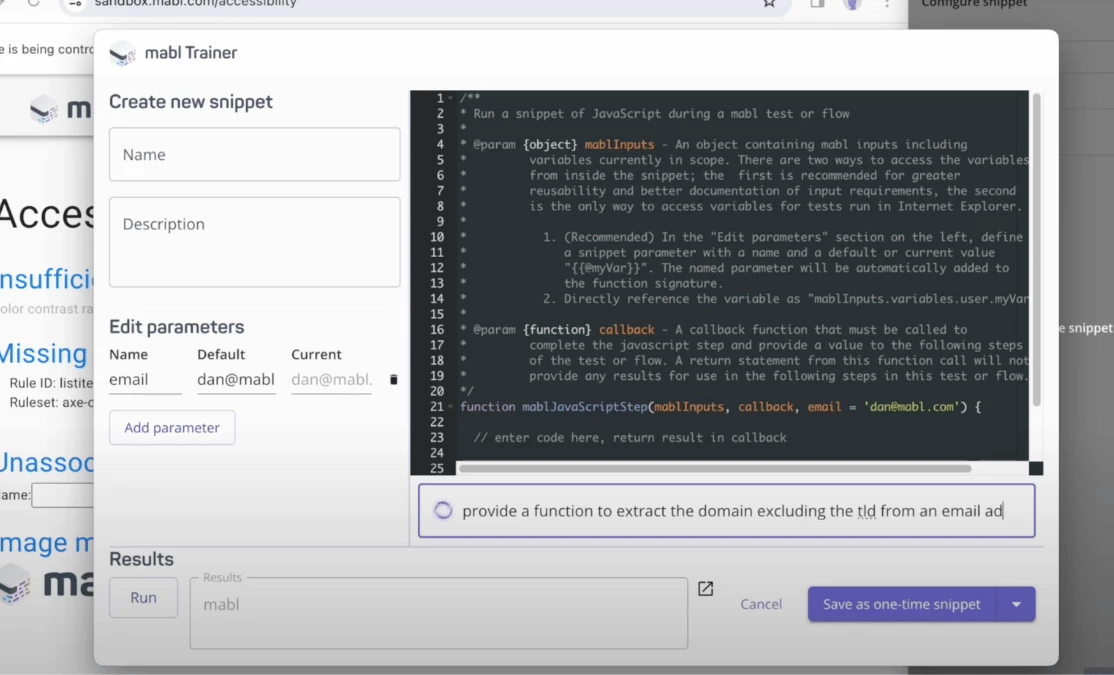The width and height of the screenshot is (1114, 675).
Task: Click line number 25 in gutter
Action: [x=437, y=468]
